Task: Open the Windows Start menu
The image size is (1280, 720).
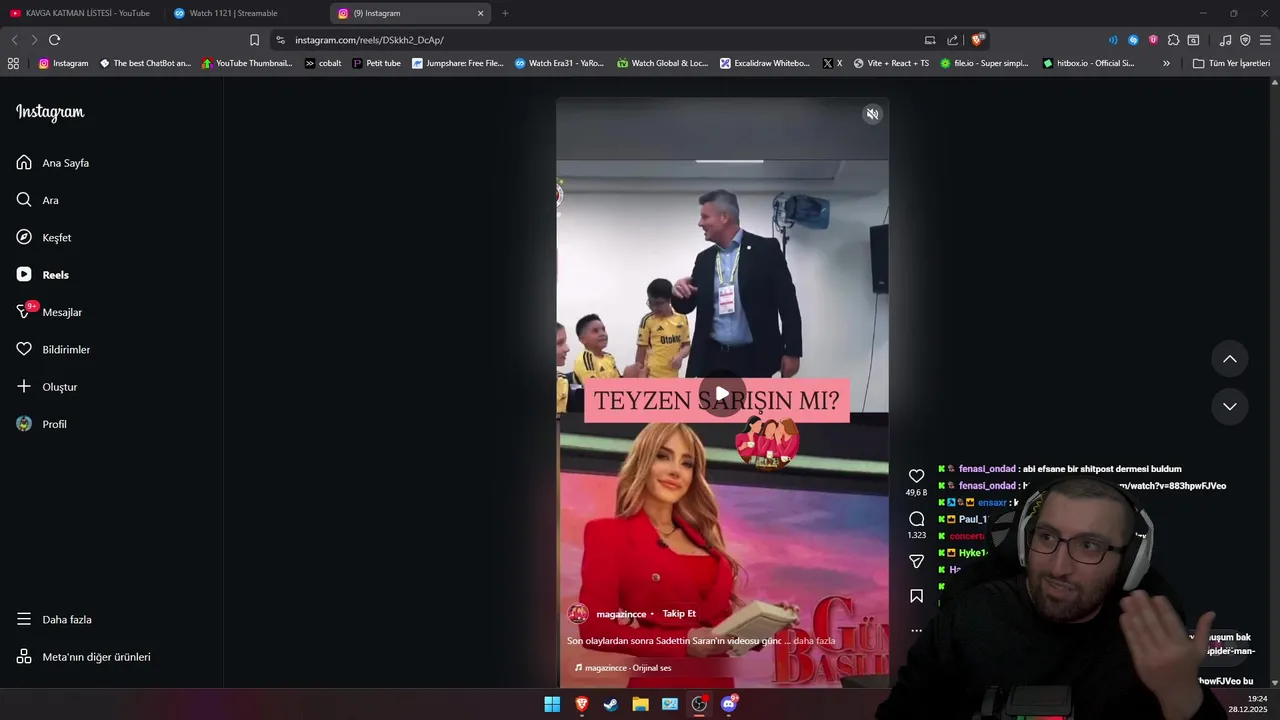Action: [x=552, y=704]
